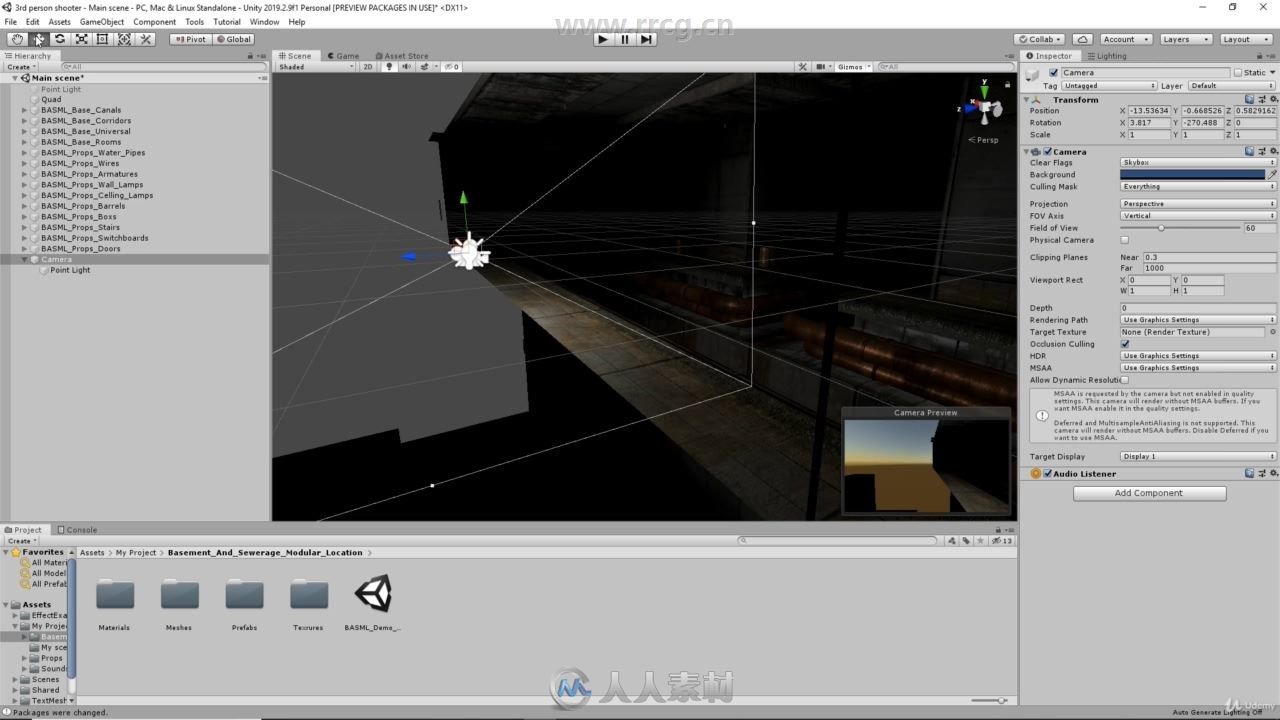
Task: Select the combined Transform tool
Action: click(x=124, y=39)
